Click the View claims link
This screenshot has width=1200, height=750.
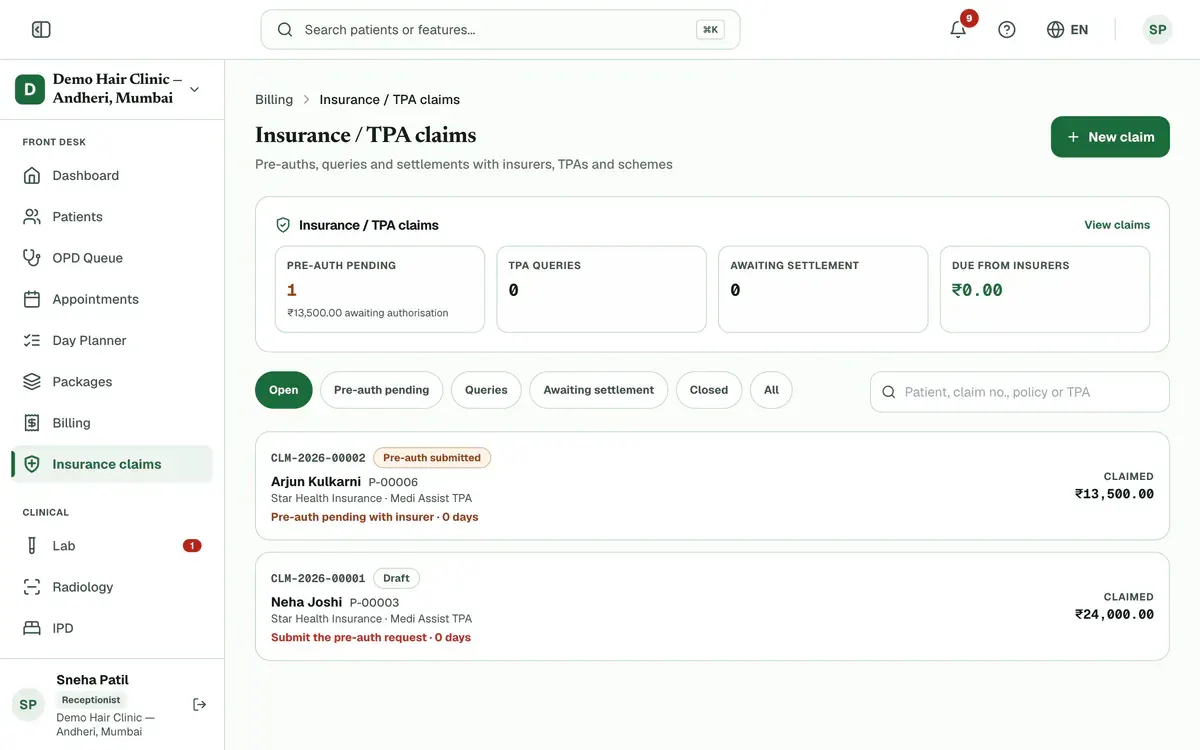1117,225
